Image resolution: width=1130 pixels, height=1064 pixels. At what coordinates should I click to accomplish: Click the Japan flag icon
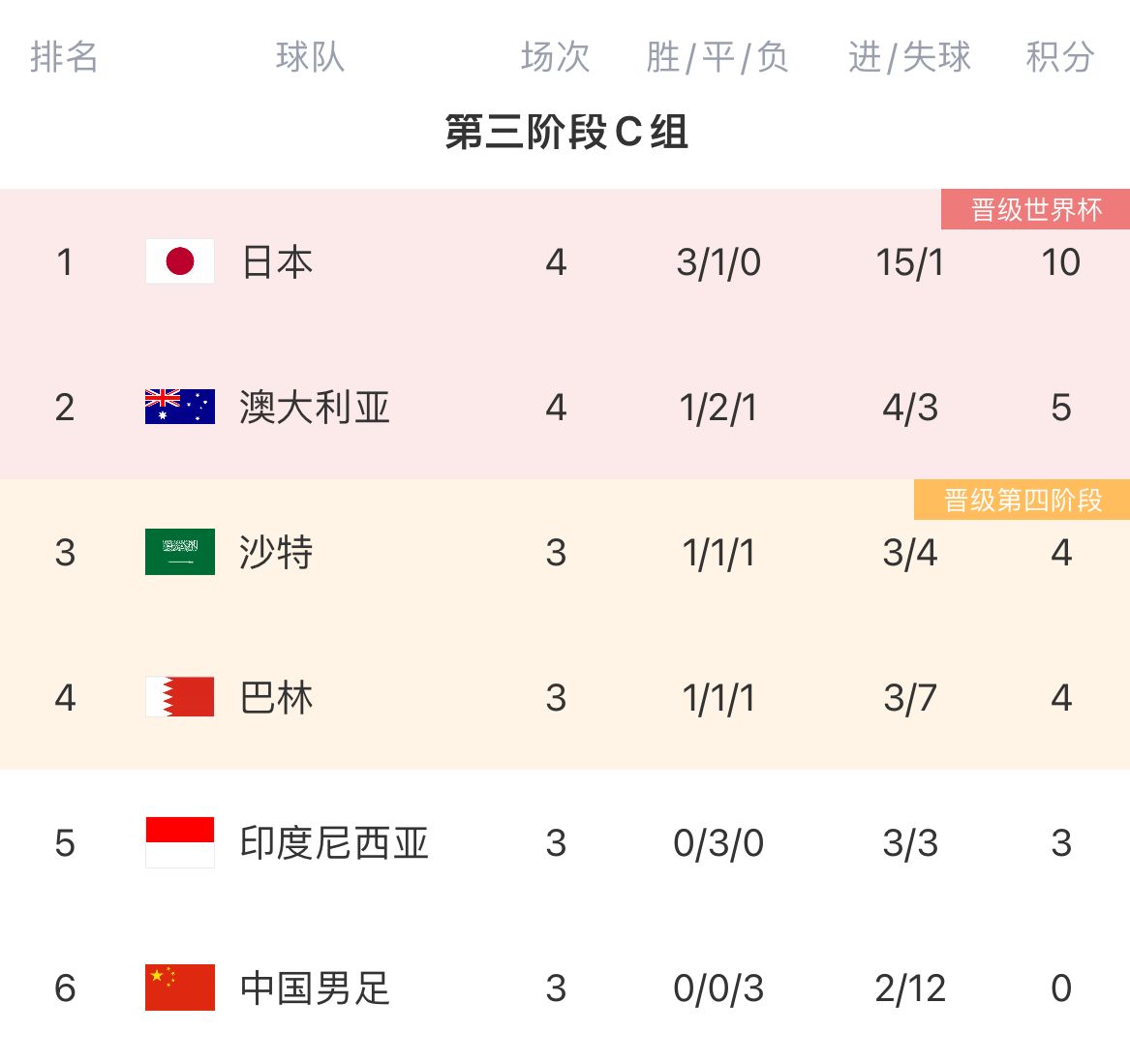pyautogui.click(x=180, y=261)
